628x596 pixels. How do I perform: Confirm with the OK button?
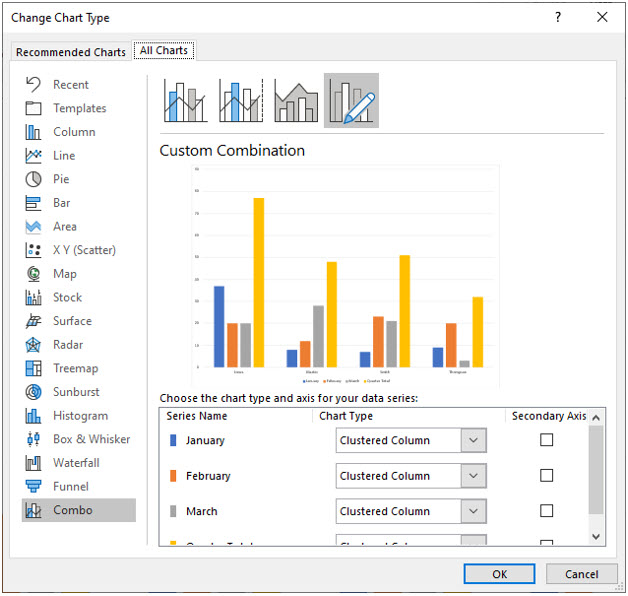pos(499,574)
